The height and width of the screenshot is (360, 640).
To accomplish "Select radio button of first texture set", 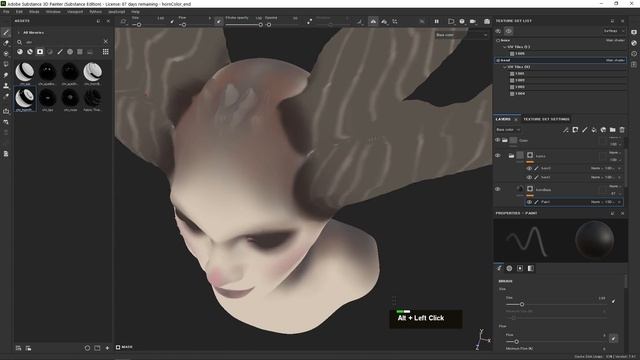I will (x=498, y=40).
